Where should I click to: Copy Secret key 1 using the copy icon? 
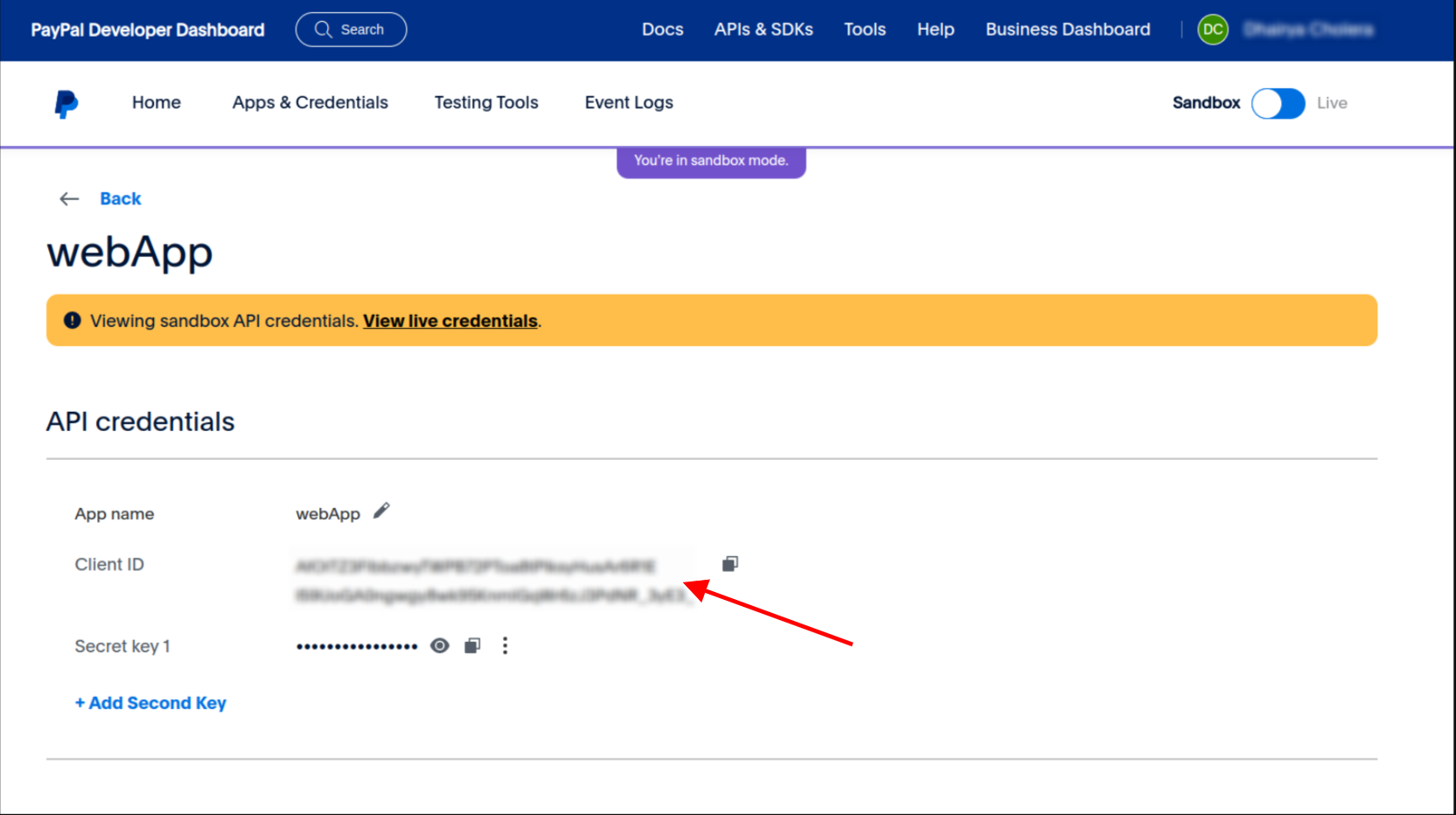472,645
